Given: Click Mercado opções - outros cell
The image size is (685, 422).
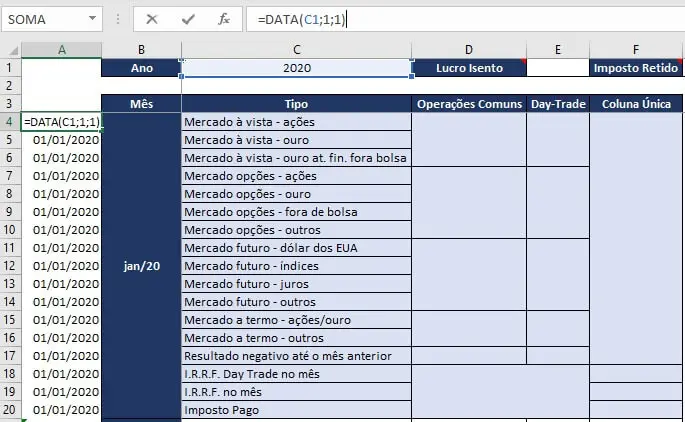Looking at the screenshot, I should pos(297,230).
